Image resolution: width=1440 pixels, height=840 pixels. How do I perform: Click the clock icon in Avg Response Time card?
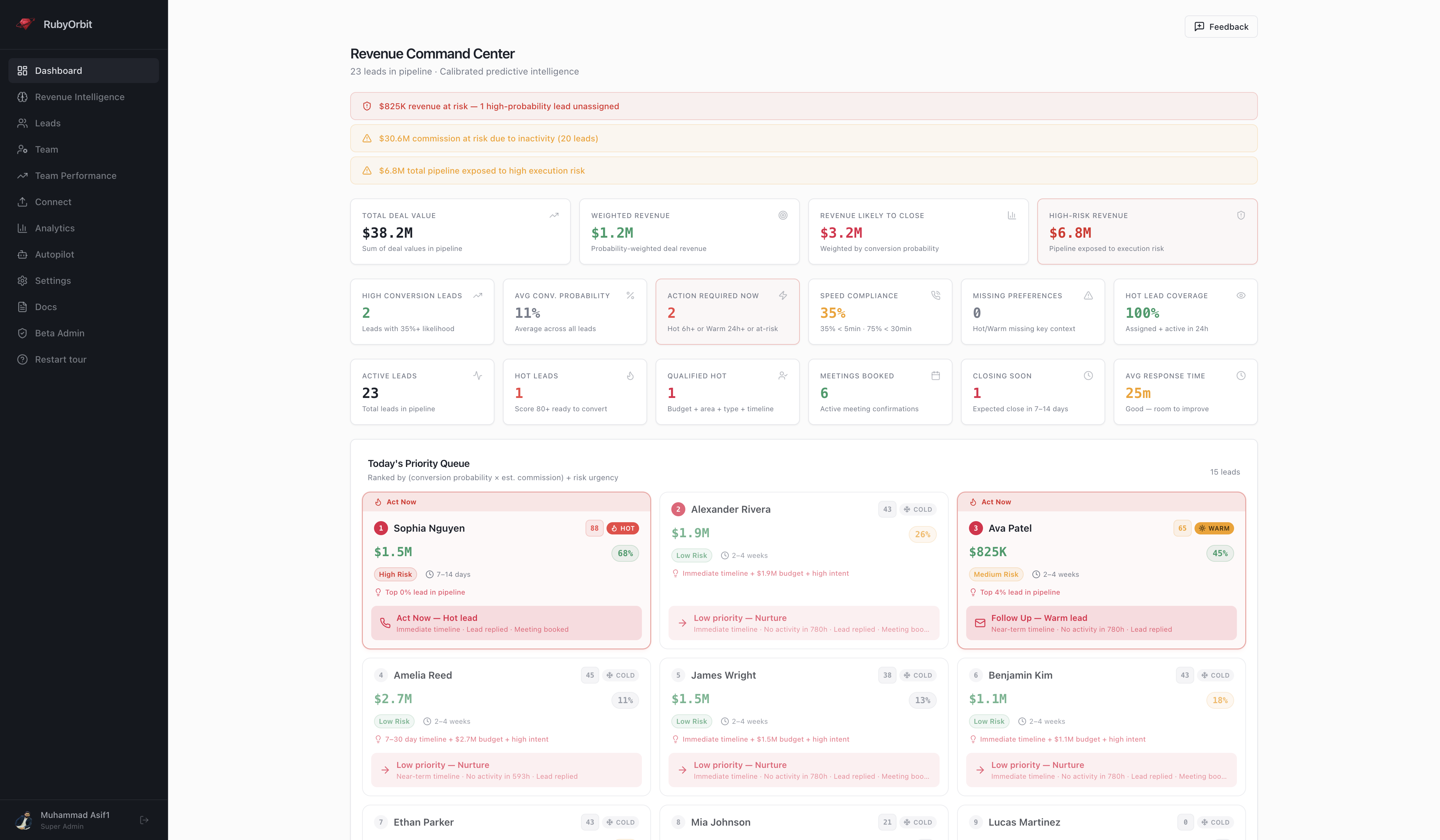pyautogui.click(x=1241, y=375)
